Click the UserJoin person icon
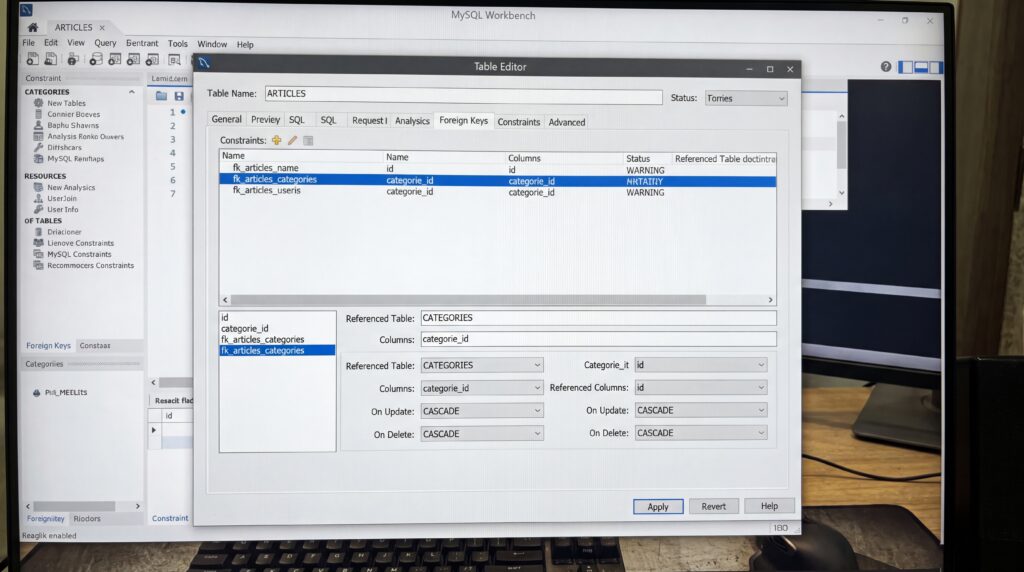The image size is (1024, 572). pyautogui.click(x=39, y=199)
